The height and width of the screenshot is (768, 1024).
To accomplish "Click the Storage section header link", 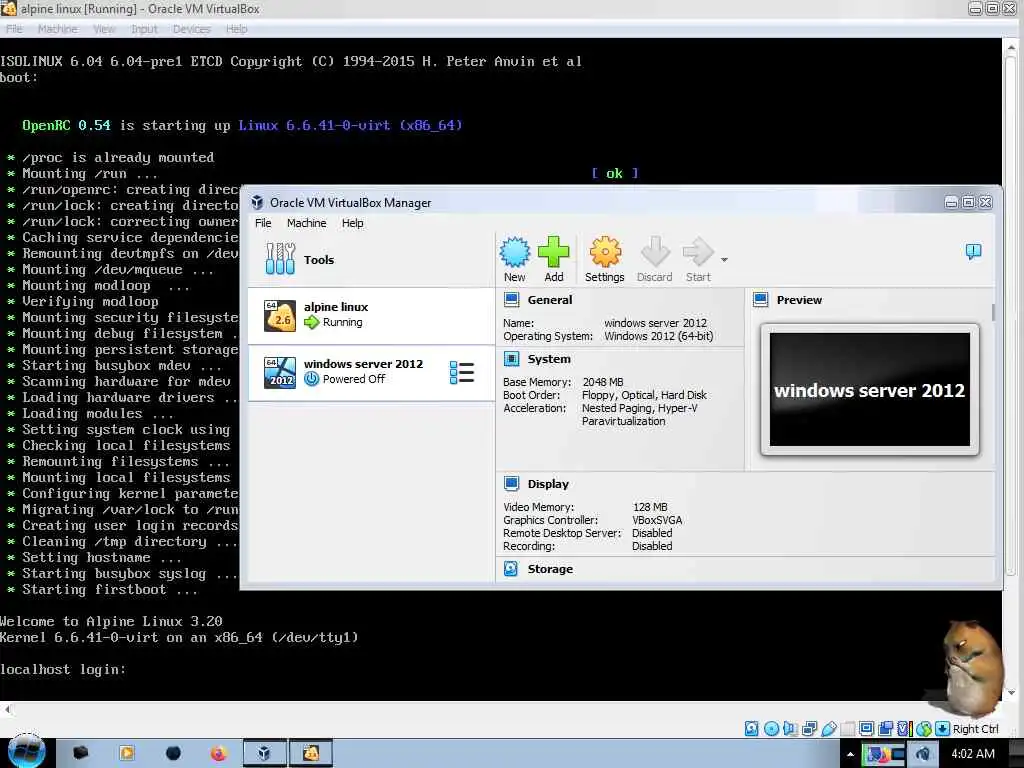I will 550,569.
